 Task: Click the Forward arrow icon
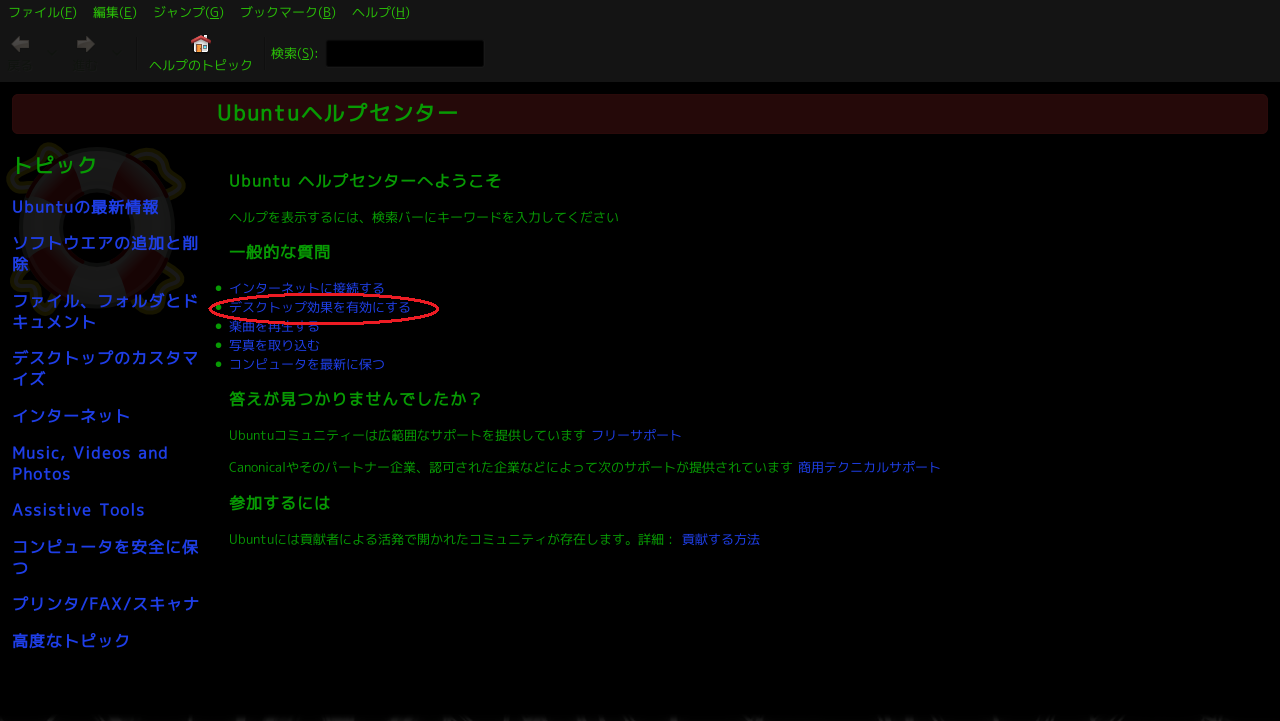86,44
